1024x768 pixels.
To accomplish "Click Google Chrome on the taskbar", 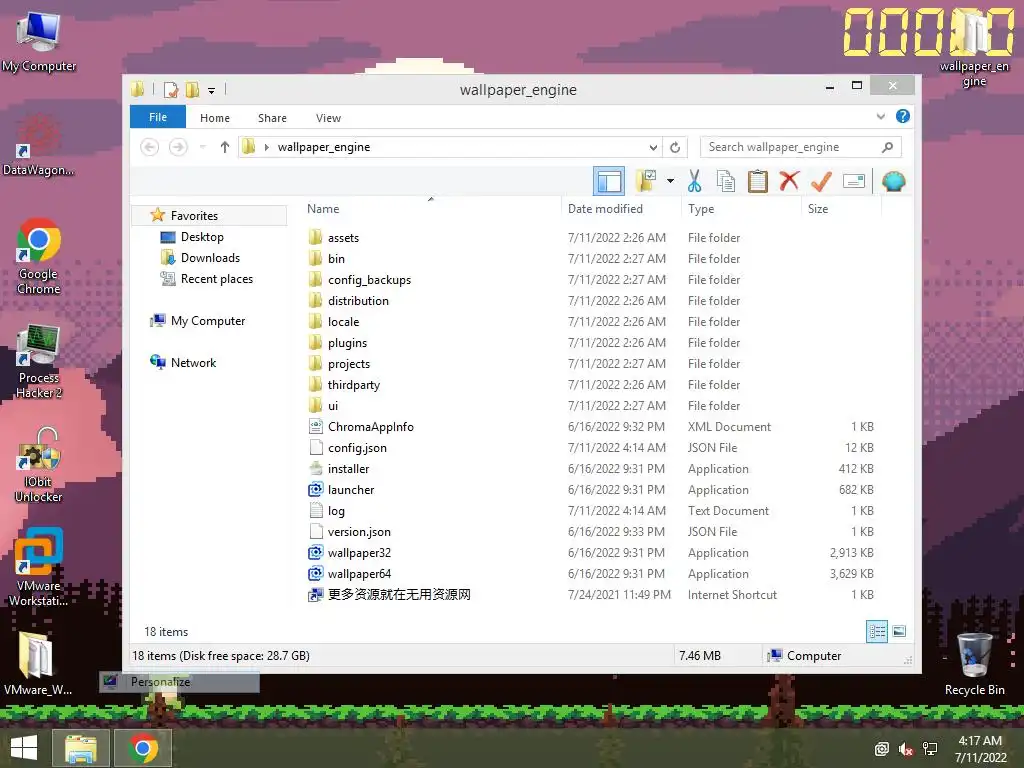I will [143, 747].
